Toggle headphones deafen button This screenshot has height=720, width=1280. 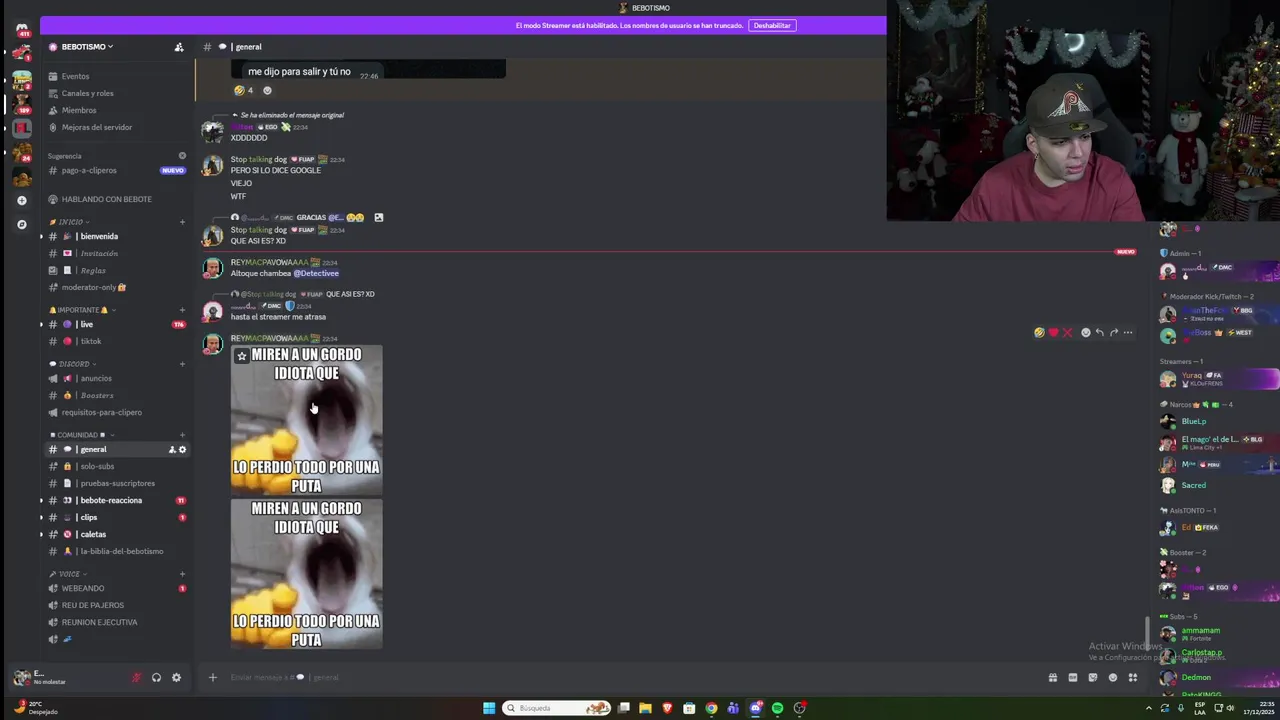tap(156, 677)
